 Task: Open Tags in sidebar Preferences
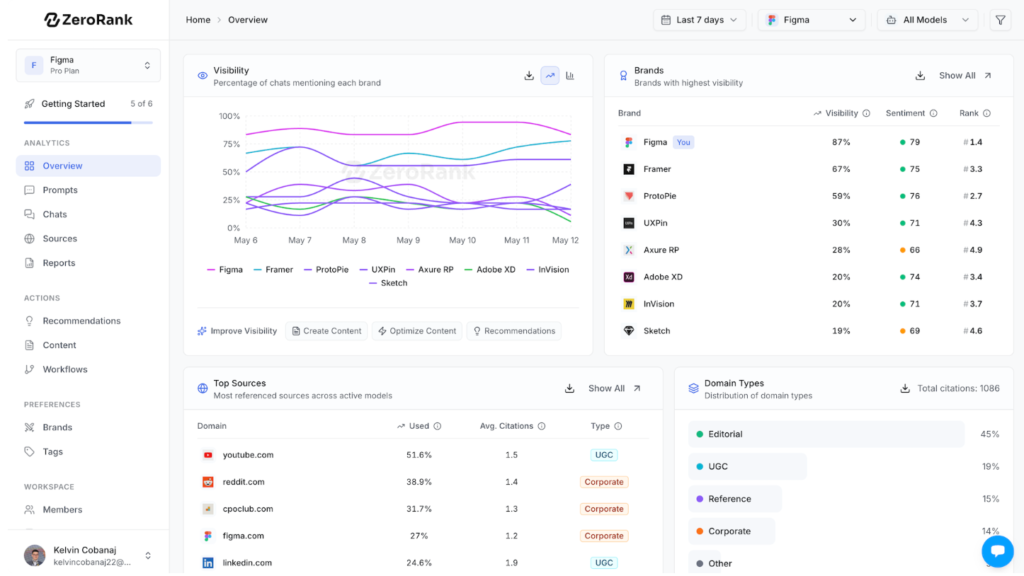pos(88,451)
